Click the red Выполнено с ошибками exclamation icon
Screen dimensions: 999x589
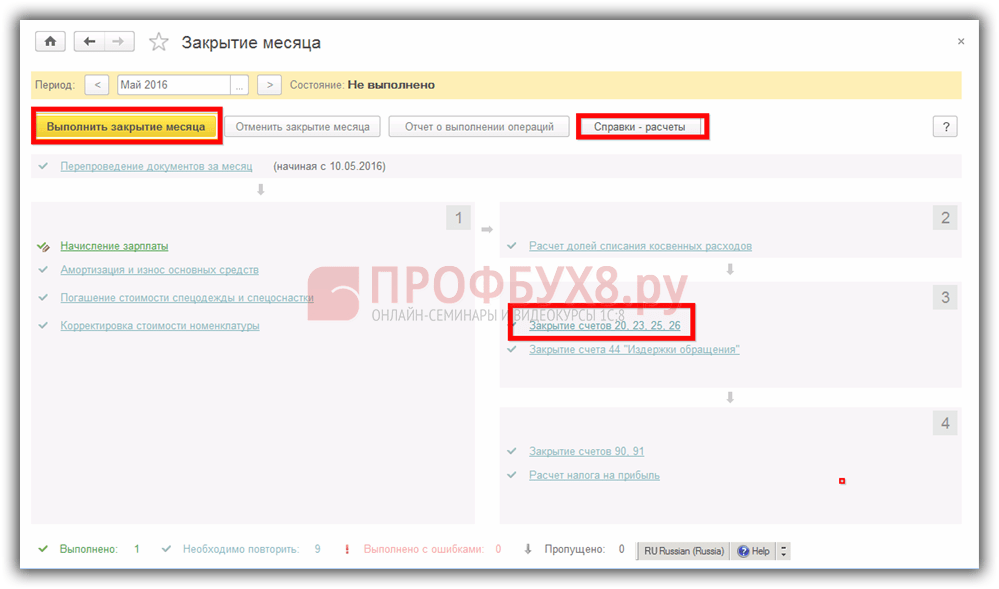click(347, 549)
